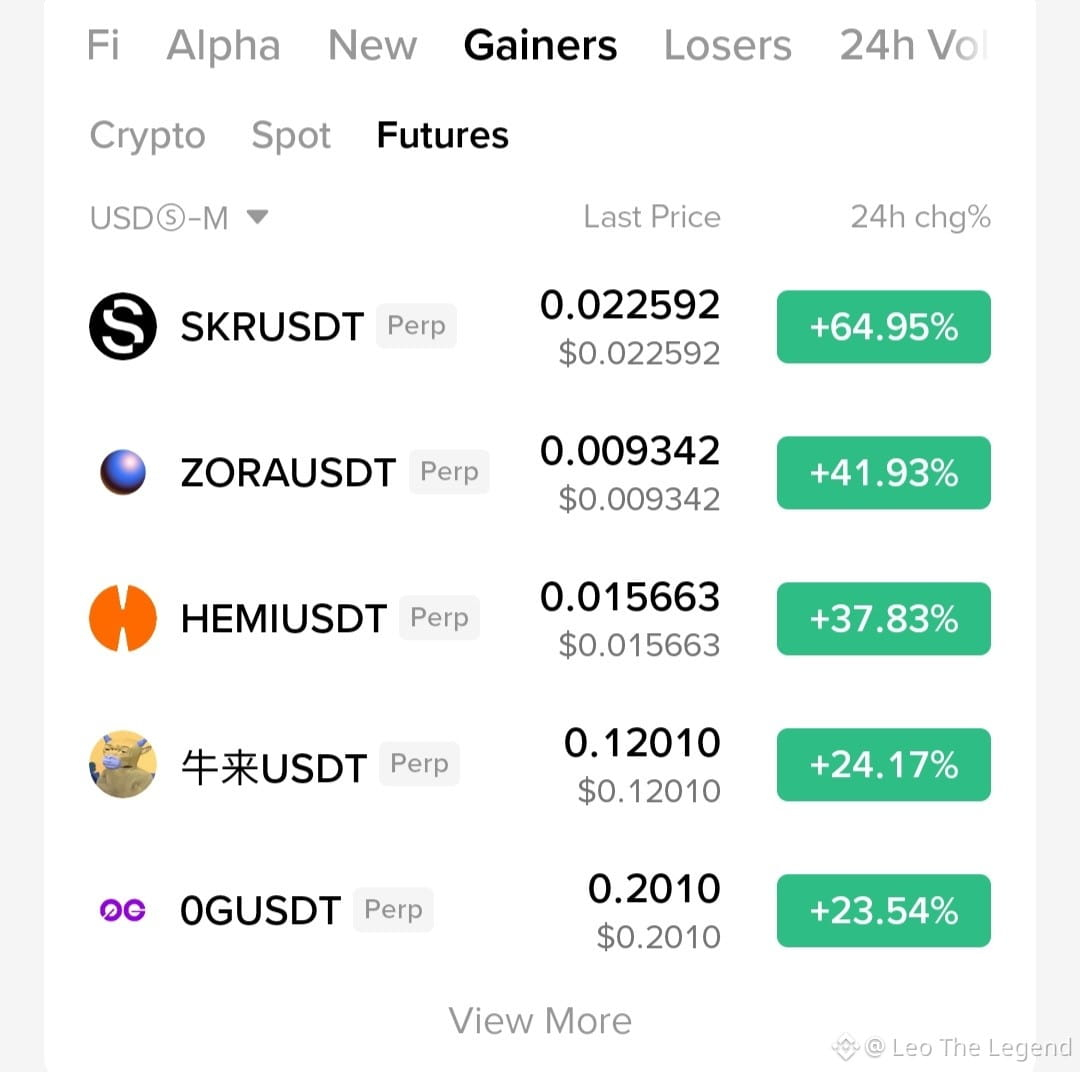Switch to the Spot category
1080x1072 pixels.
(x=291, y=135)
